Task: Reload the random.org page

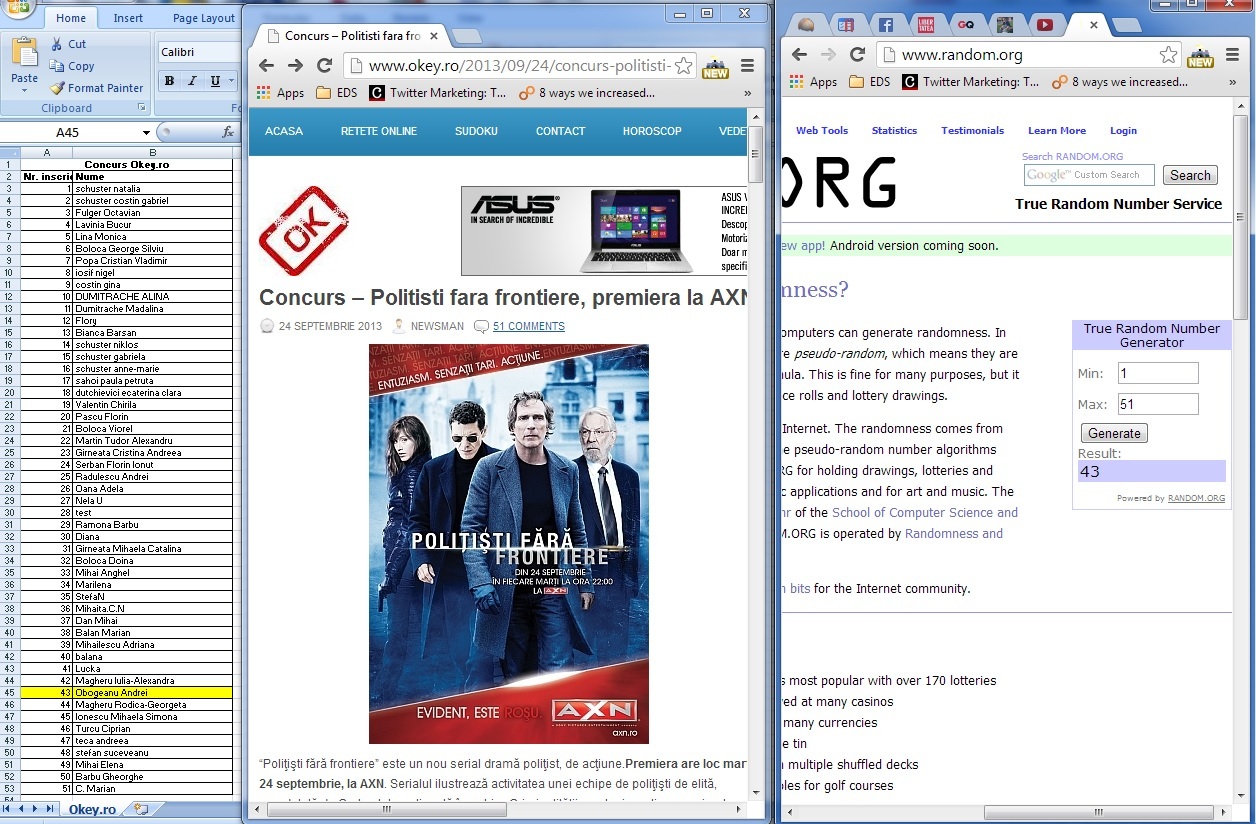Action: coord(857,55)
